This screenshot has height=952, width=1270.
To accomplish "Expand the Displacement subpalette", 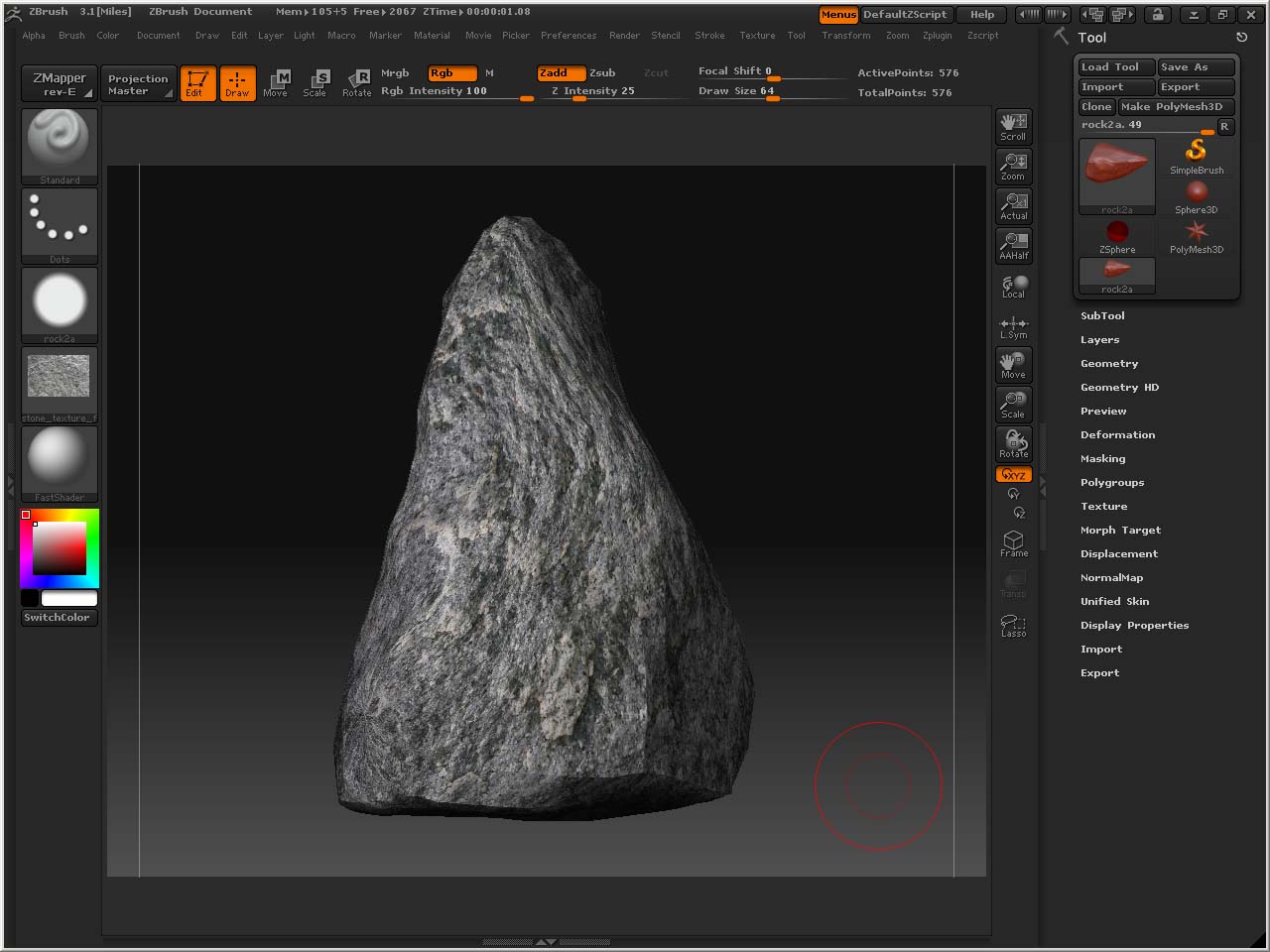I will (x=1119, y=554).
